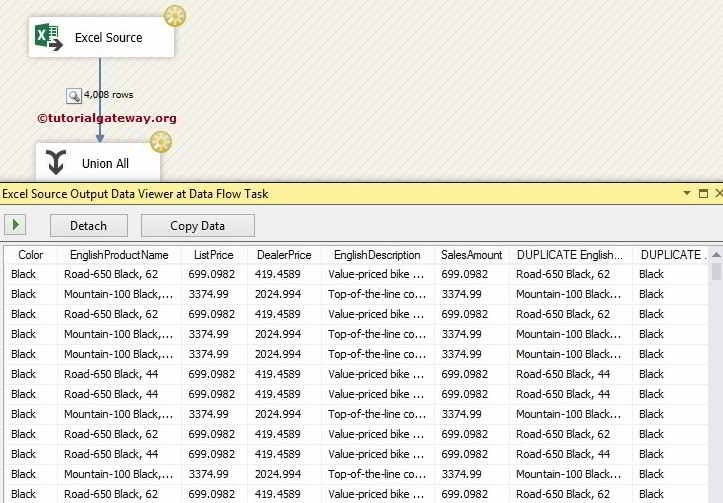Screen dimensions: 723x503
Task: Click the Excel Source Output Data Viewer title
Action: [135, 194]
